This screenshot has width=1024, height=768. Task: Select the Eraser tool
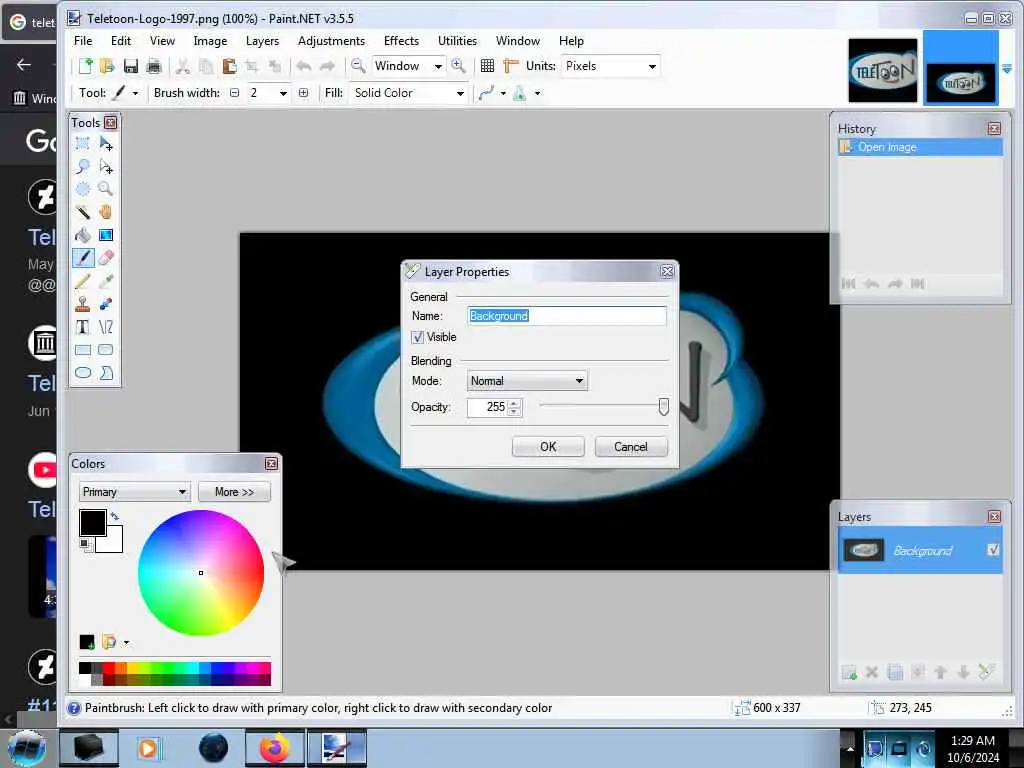[106, 258]
